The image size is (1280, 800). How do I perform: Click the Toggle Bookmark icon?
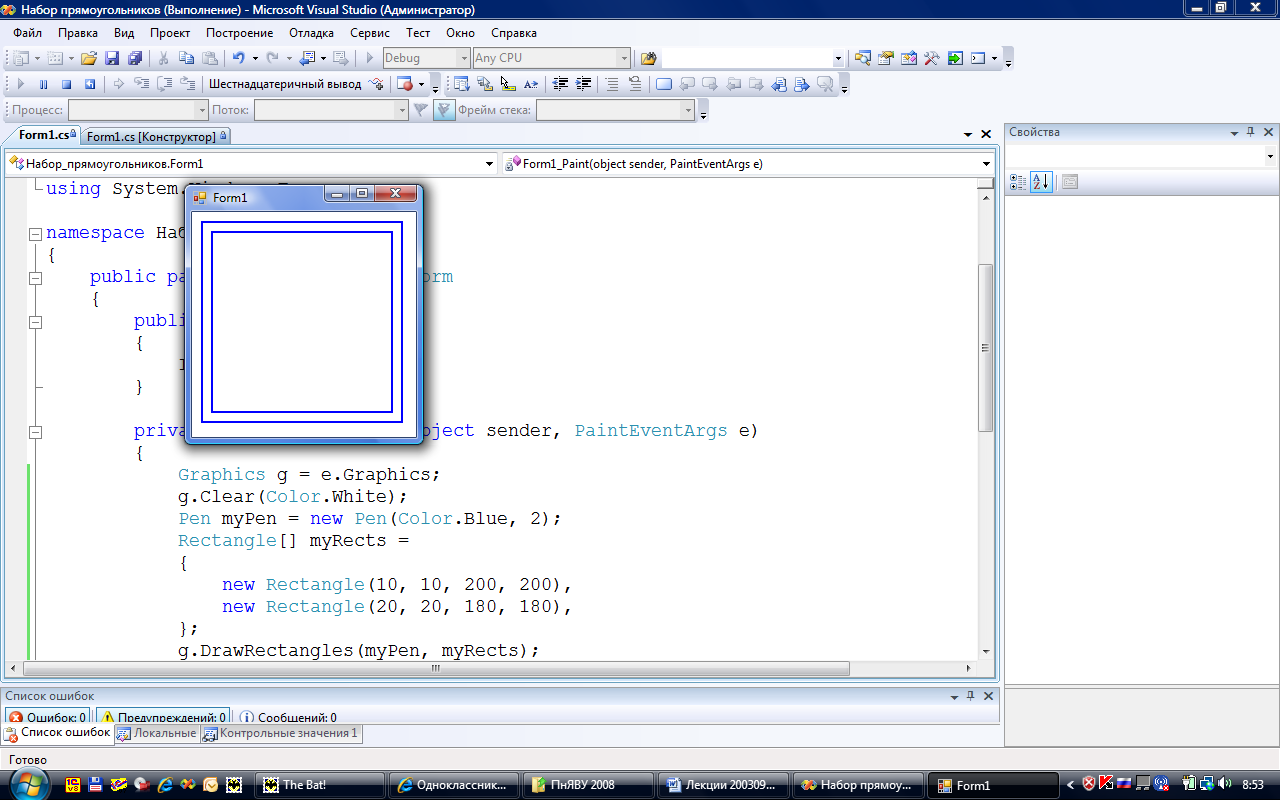click(x=664, y=84)
